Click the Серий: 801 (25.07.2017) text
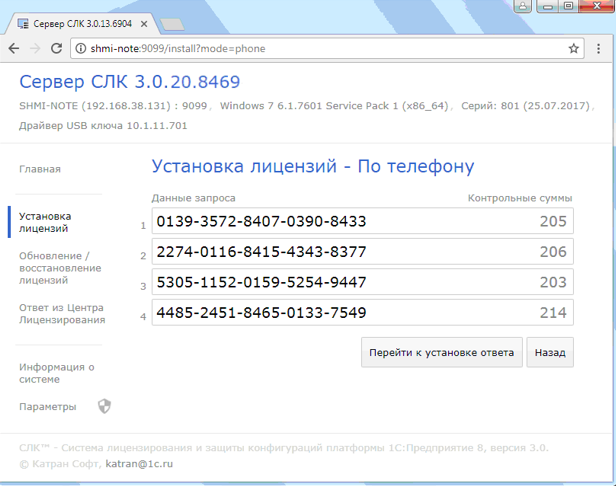The image size is (616, 486). [x=526, y=106]
